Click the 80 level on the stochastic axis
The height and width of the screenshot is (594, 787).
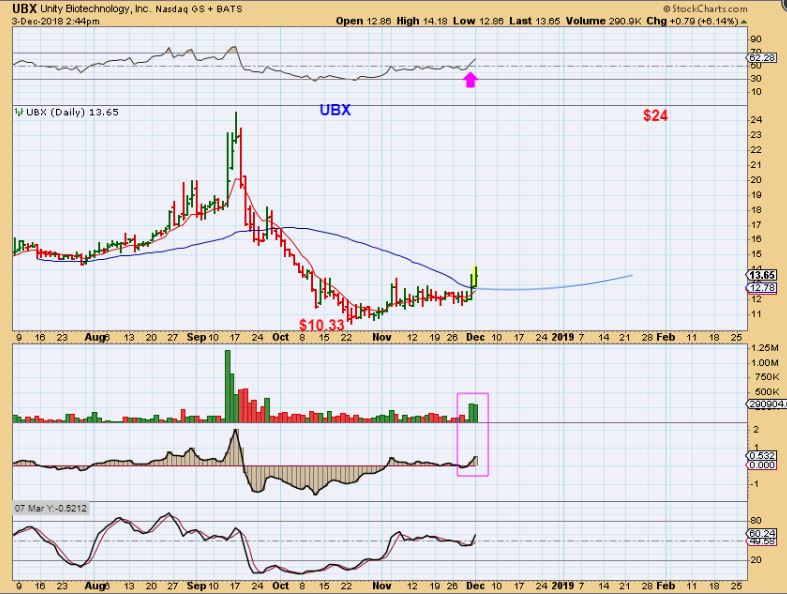[x=756, y=521]
